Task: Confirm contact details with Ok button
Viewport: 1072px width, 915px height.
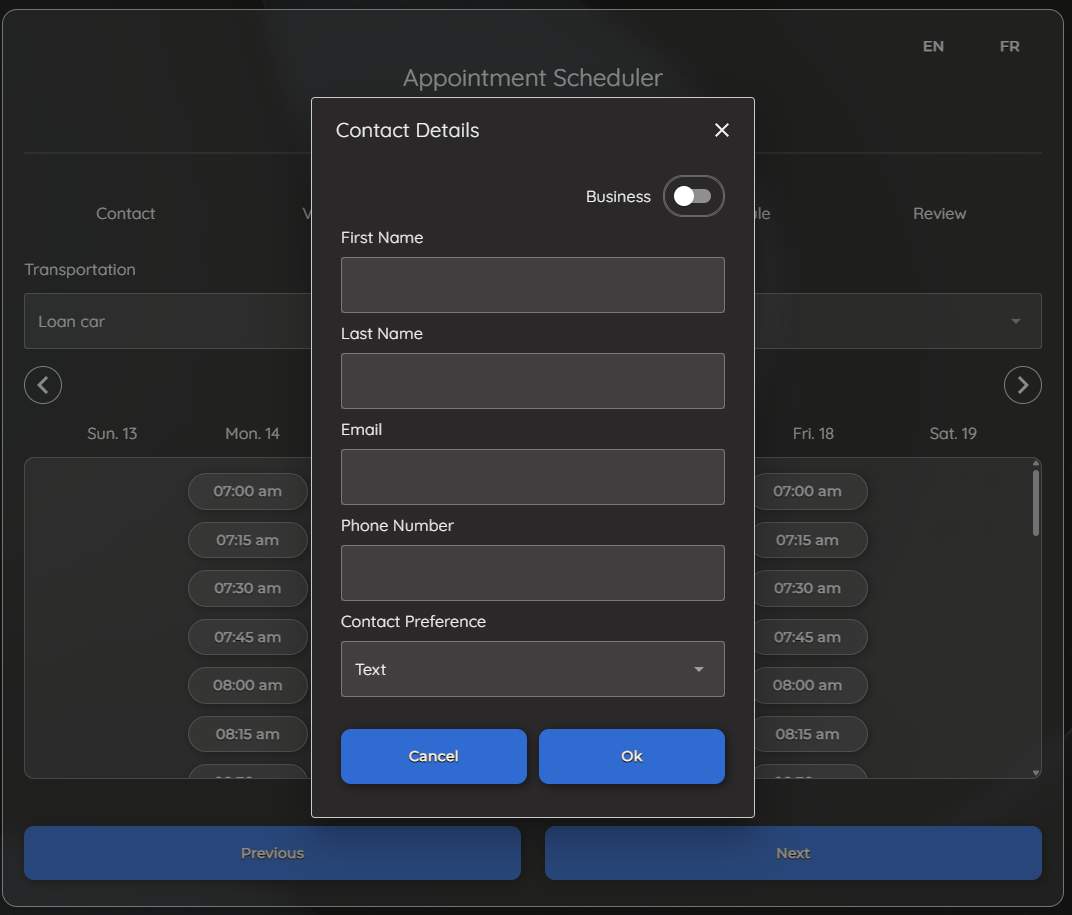Action: (x=631, y=756)
